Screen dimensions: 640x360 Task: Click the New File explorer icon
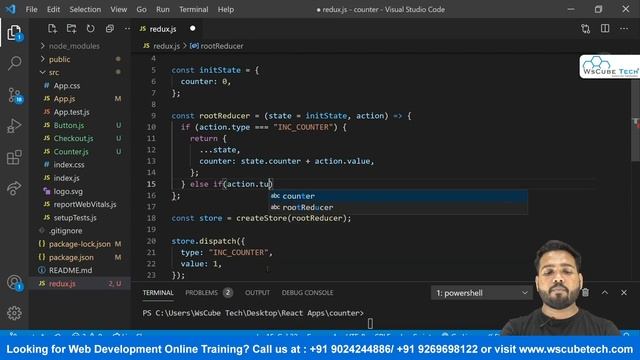click(x=52, y=29)
